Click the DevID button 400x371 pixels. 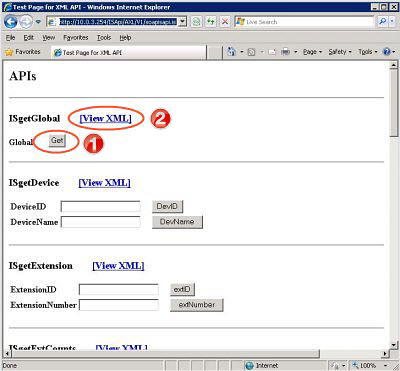[x=167, y=206]
